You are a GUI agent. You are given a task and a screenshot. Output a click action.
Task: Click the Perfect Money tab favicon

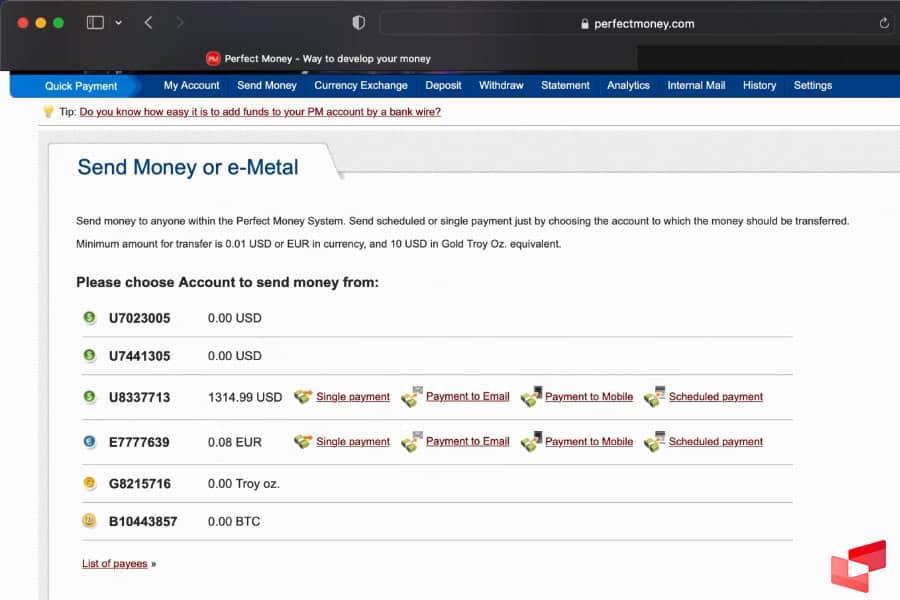point(213,59)
